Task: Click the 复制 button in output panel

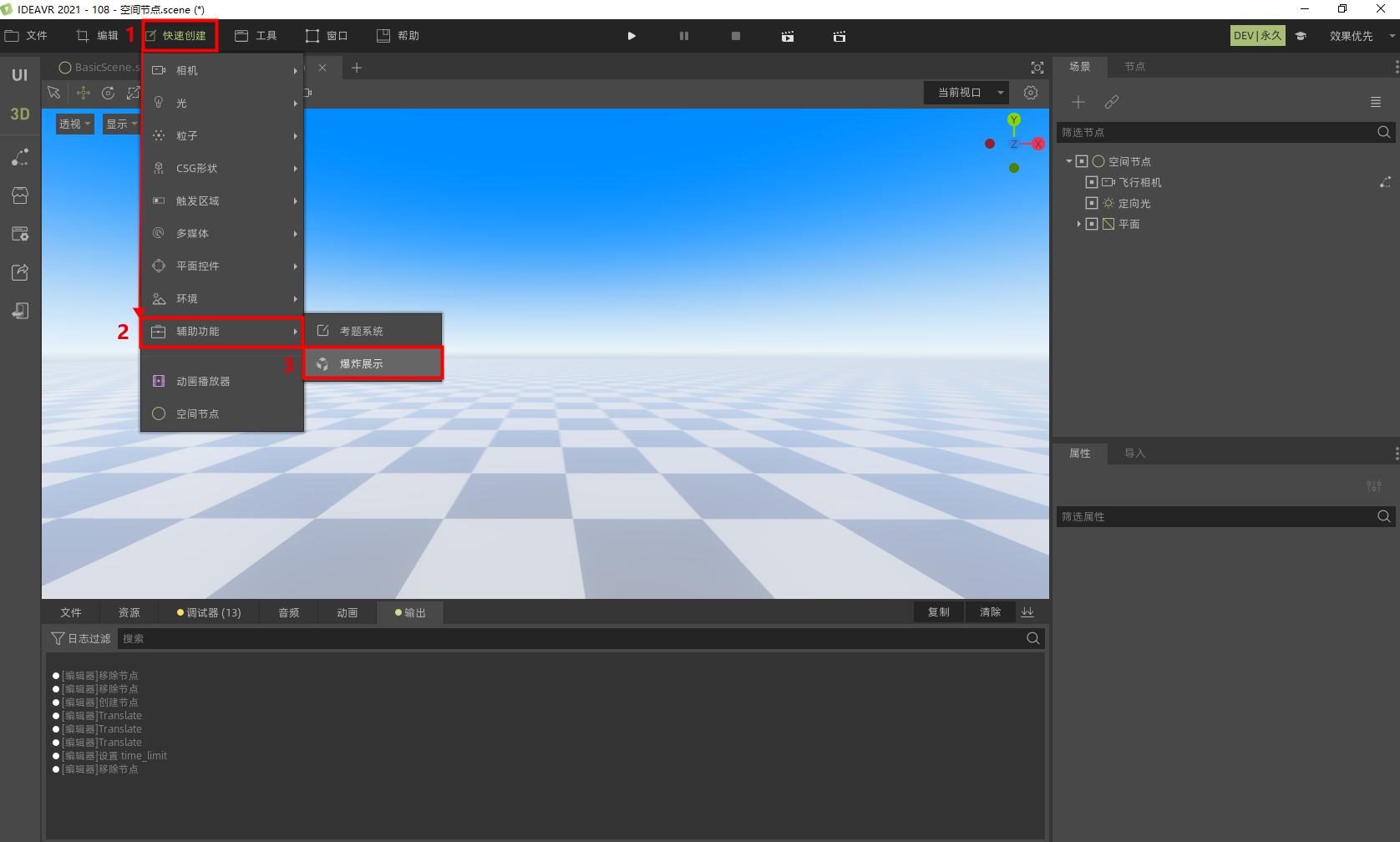Action: [939, 612]
